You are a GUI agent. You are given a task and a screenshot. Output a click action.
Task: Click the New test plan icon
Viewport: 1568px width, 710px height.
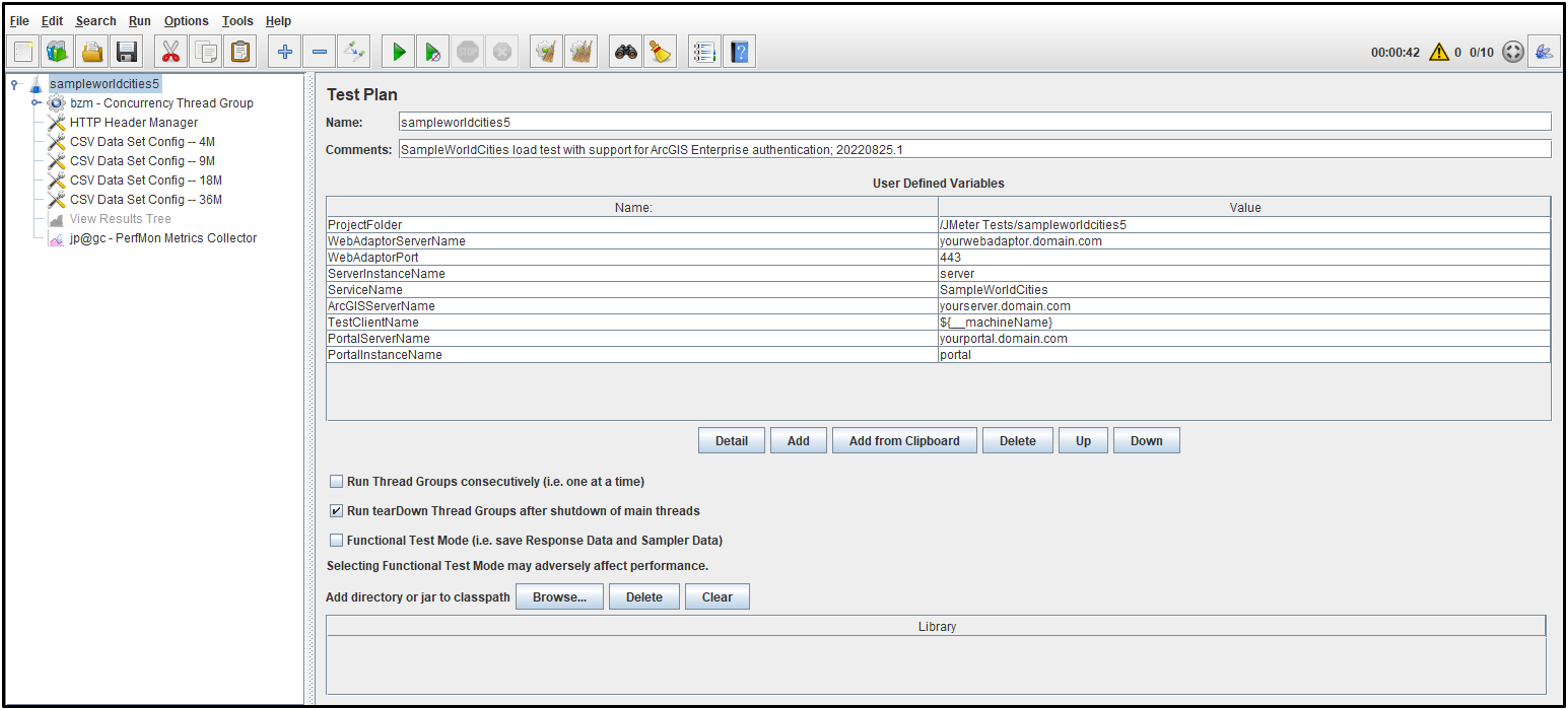(25, 51)
